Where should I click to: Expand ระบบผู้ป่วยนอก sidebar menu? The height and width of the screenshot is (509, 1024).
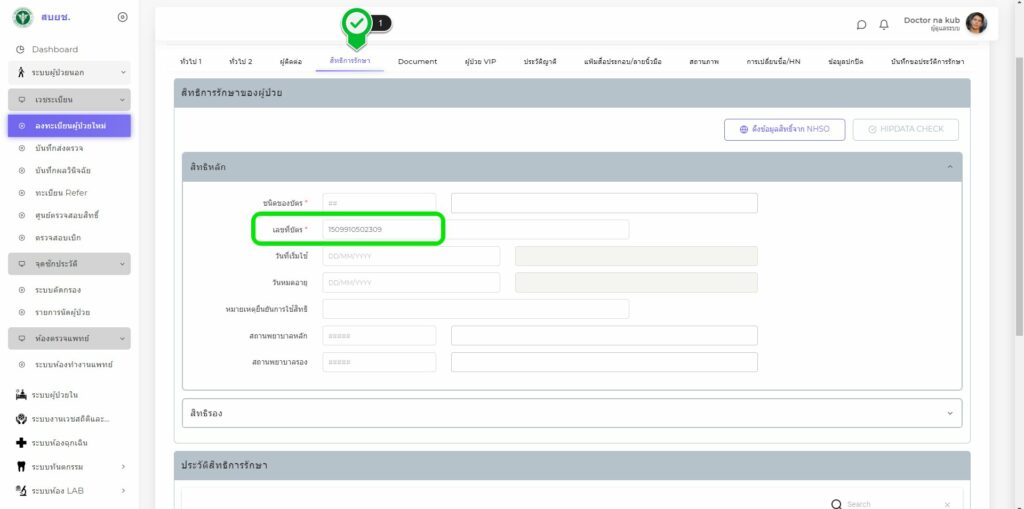(122, 72)
